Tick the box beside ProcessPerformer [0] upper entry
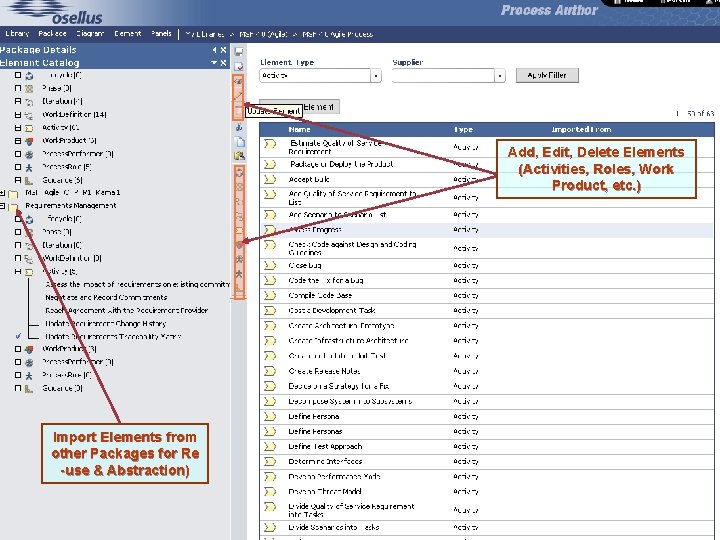 coord(18,154)
